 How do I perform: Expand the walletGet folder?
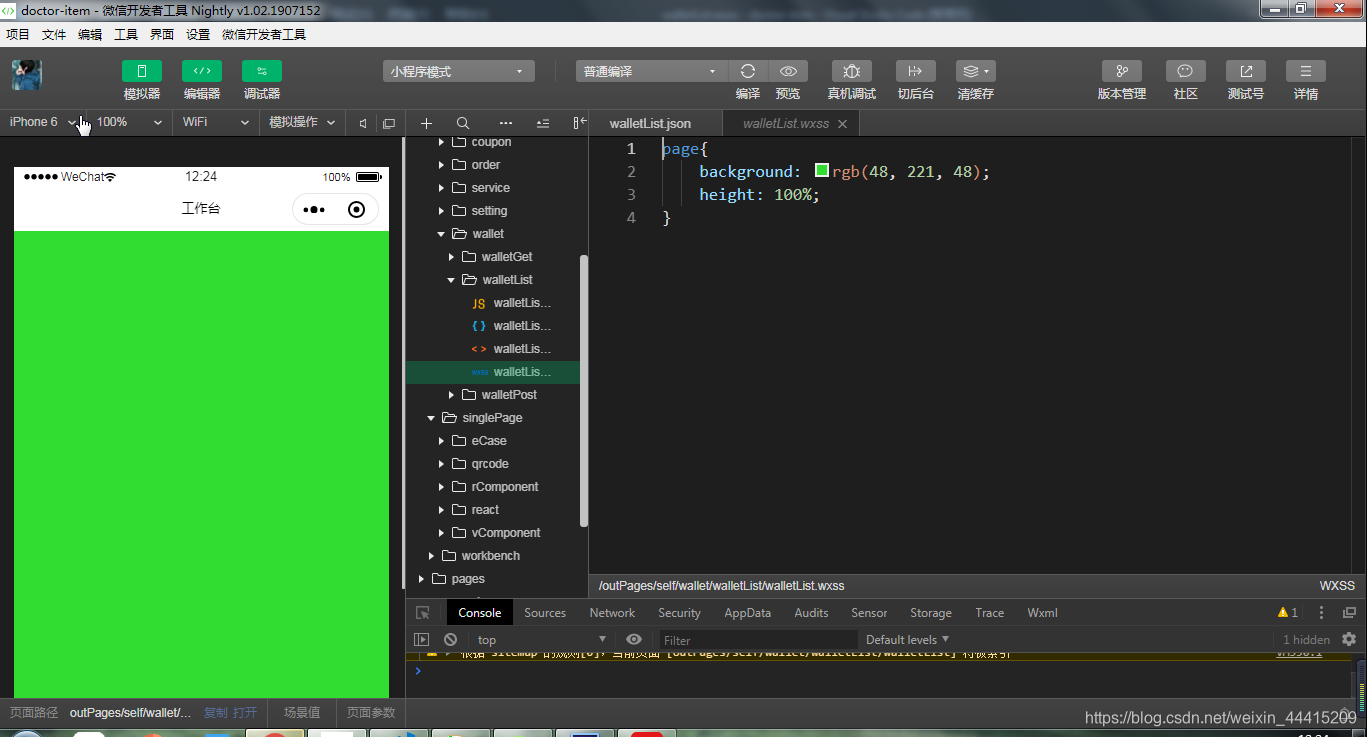451,257
